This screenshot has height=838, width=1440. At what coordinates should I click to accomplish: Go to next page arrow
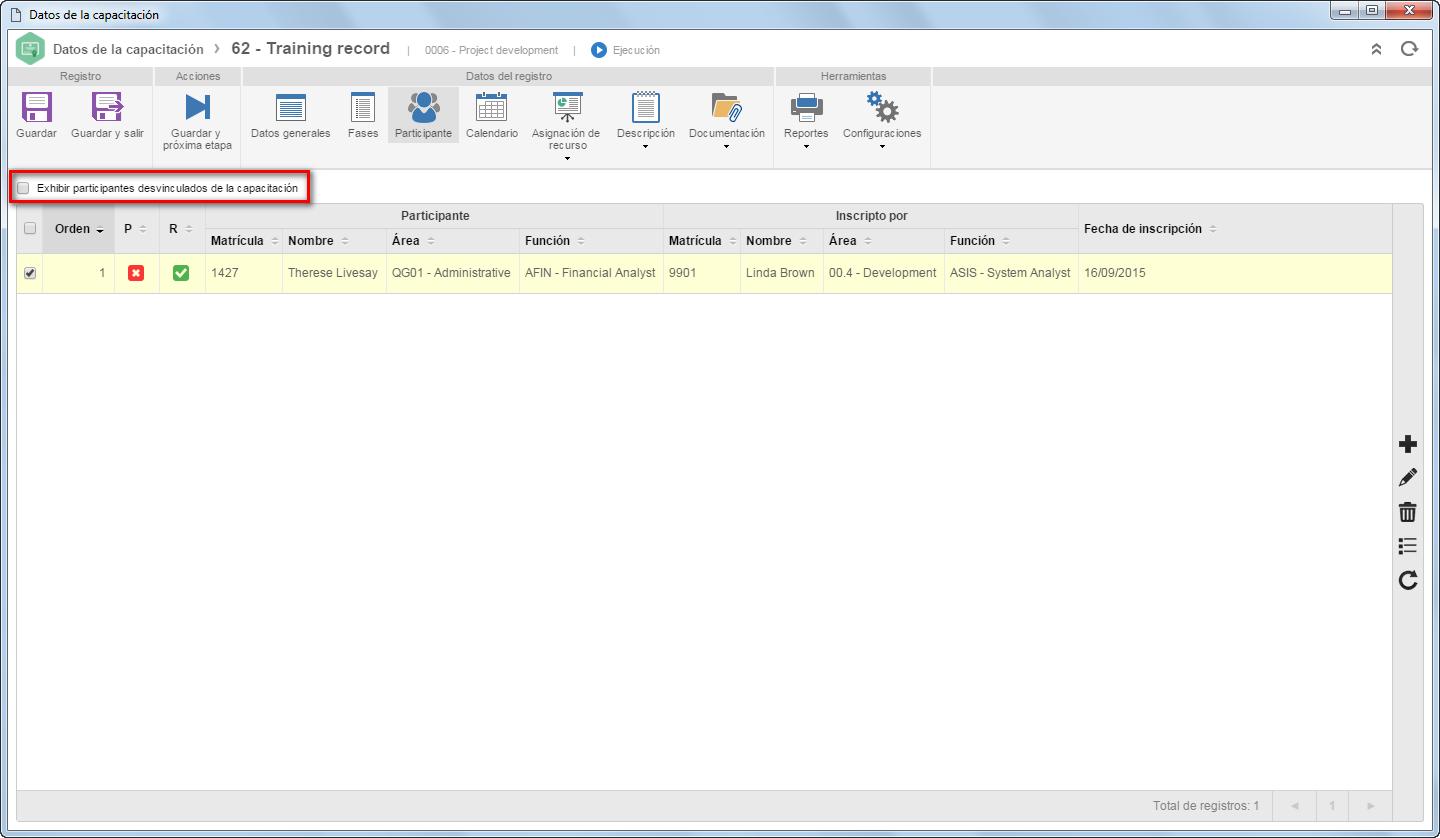[1370, 805]
